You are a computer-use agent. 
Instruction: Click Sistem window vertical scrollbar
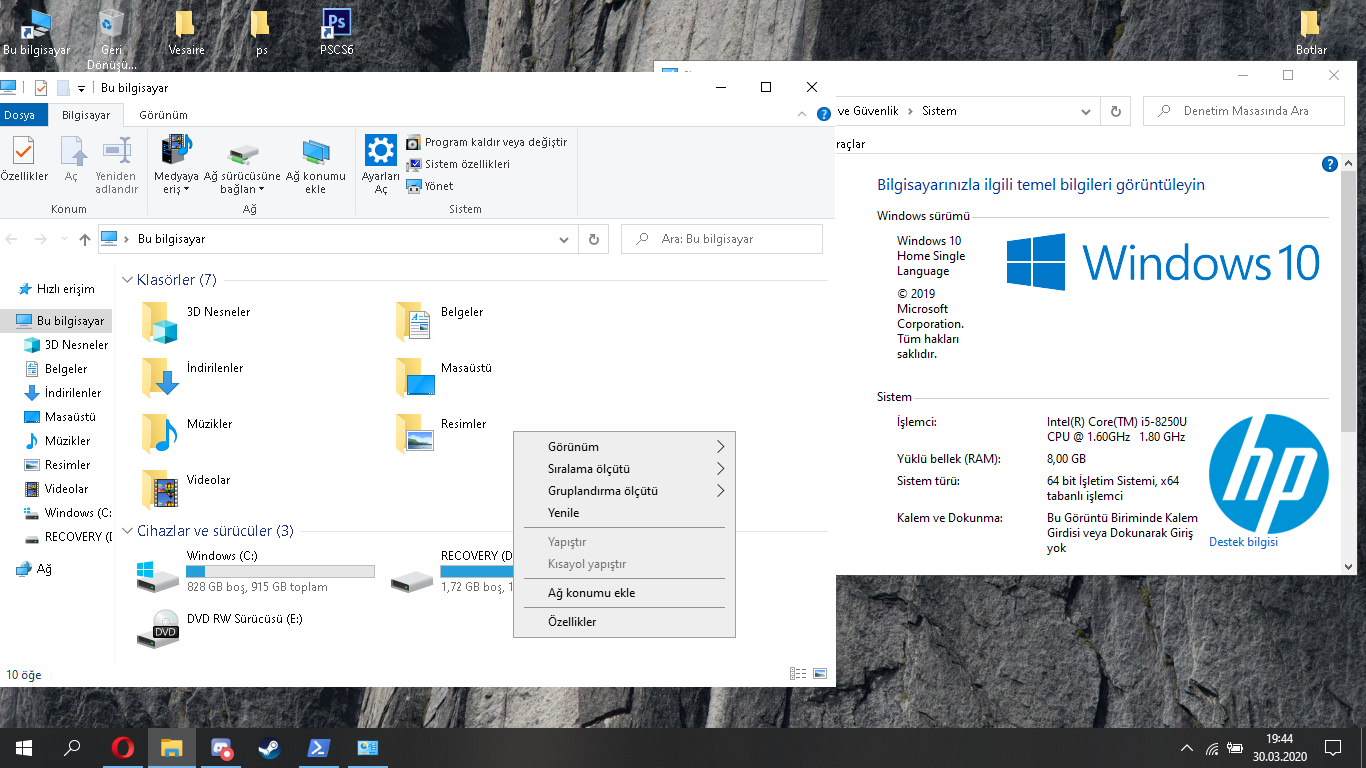pos(1348,300)
